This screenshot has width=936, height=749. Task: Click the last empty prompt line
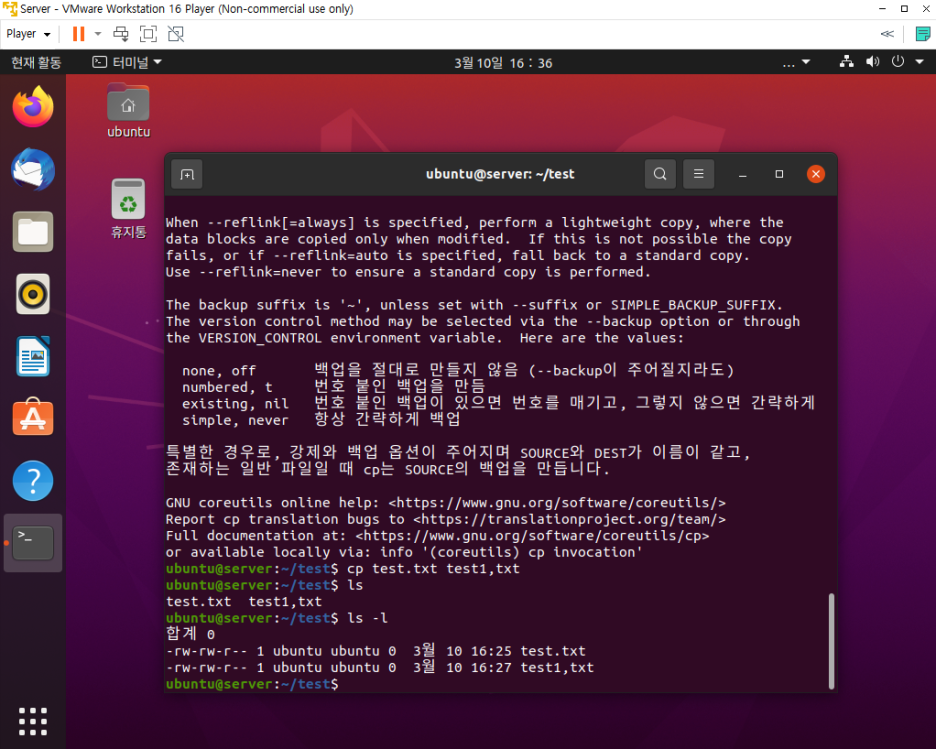(253, 684)
